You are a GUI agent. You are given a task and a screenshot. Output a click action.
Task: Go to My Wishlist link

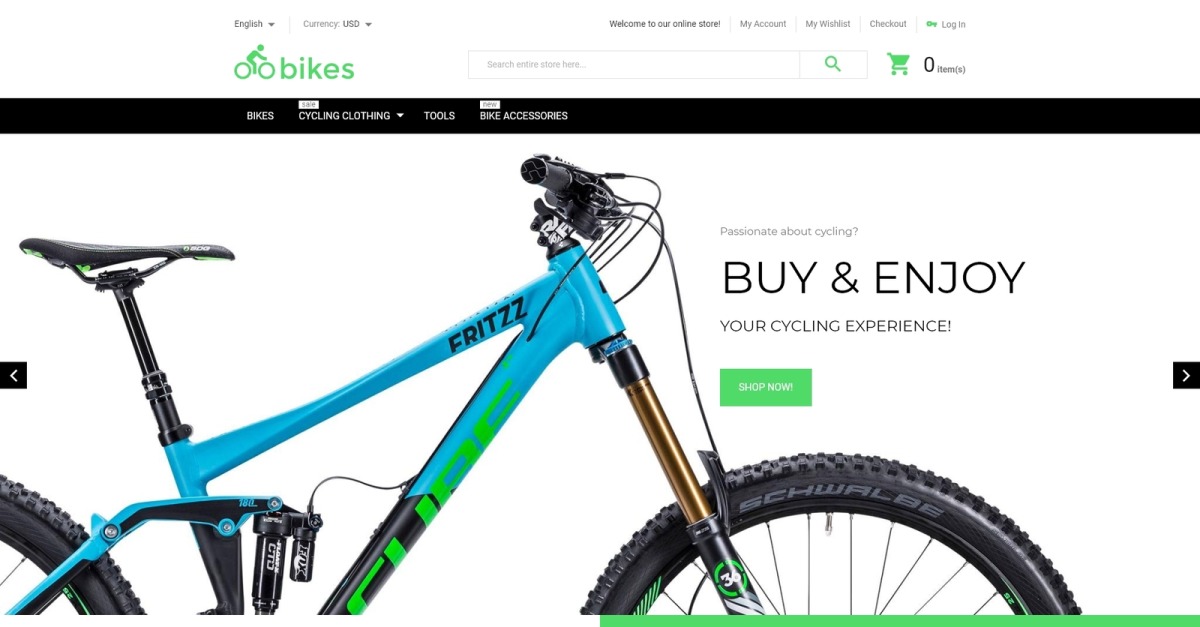828,24
